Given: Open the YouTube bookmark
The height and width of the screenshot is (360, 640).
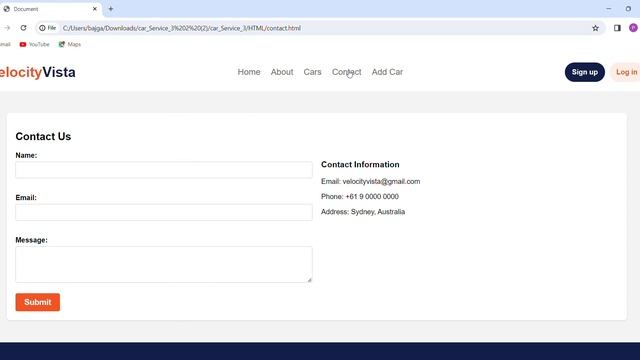Looking at the screenshot, I should tap(34, 44).
